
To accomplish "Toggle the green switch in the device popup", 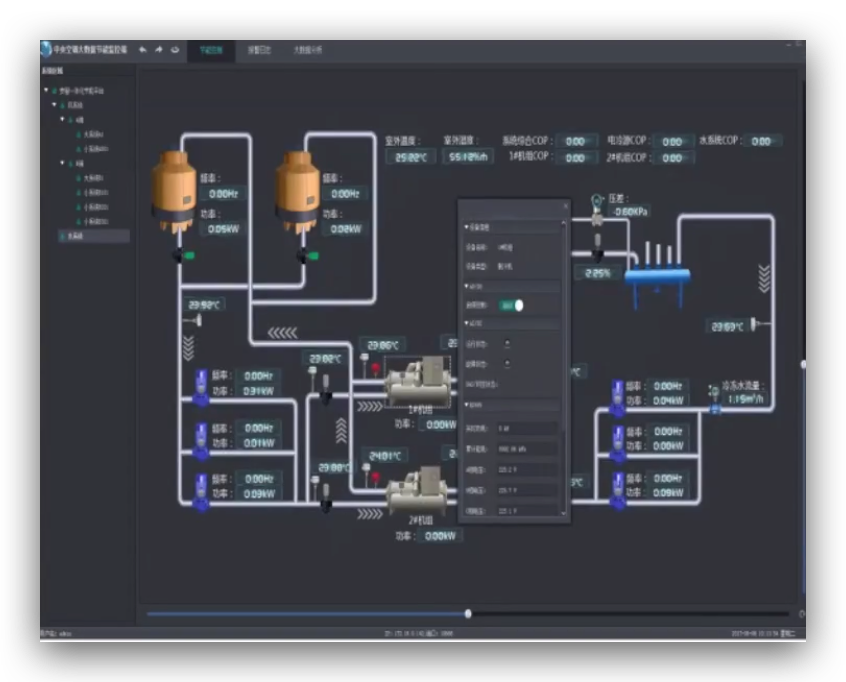I will 512,305.
